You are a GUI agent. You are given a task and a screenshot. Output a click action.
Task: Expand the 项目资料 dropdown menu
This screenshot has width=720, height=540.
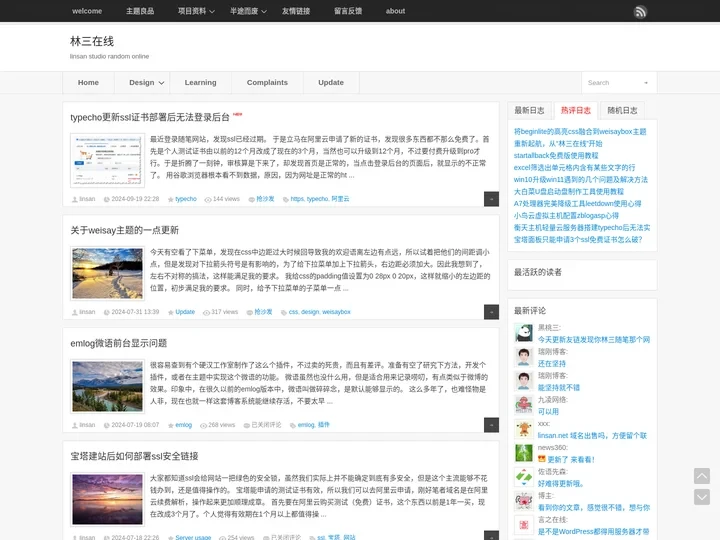pyautogui.click(x=196, y=11)
